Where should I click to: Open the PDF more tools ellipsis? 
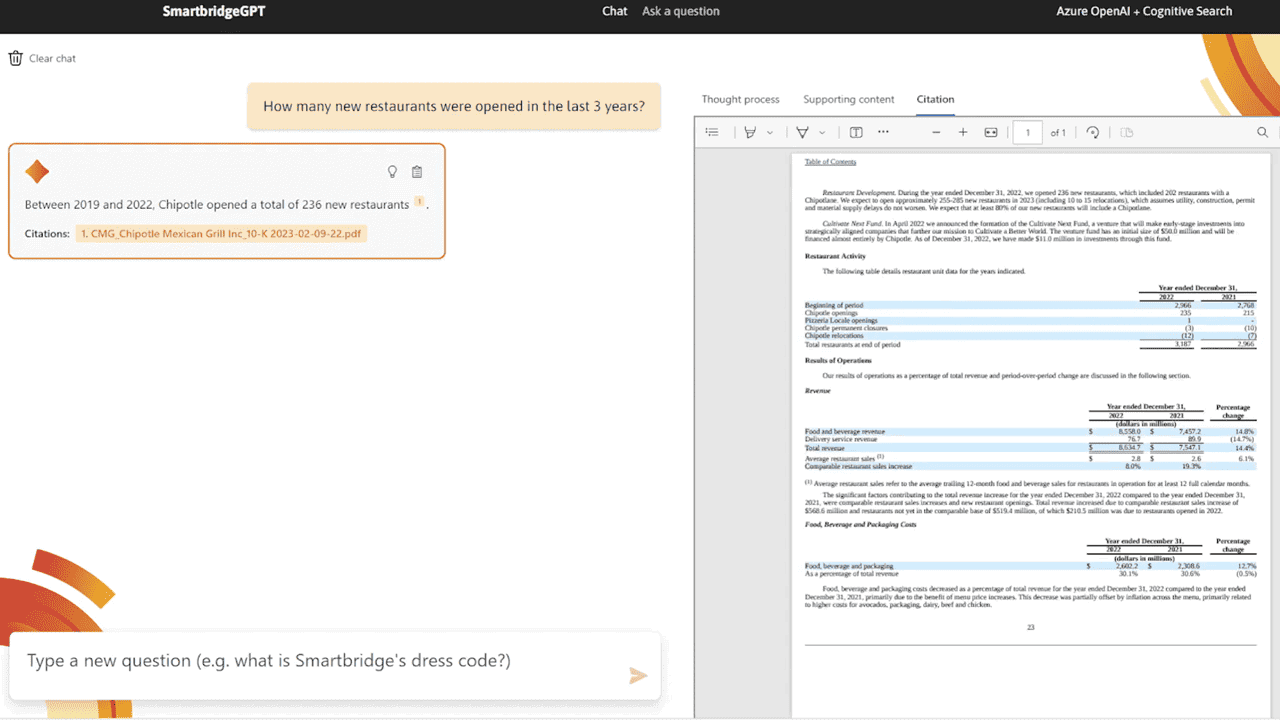point(883,132)
